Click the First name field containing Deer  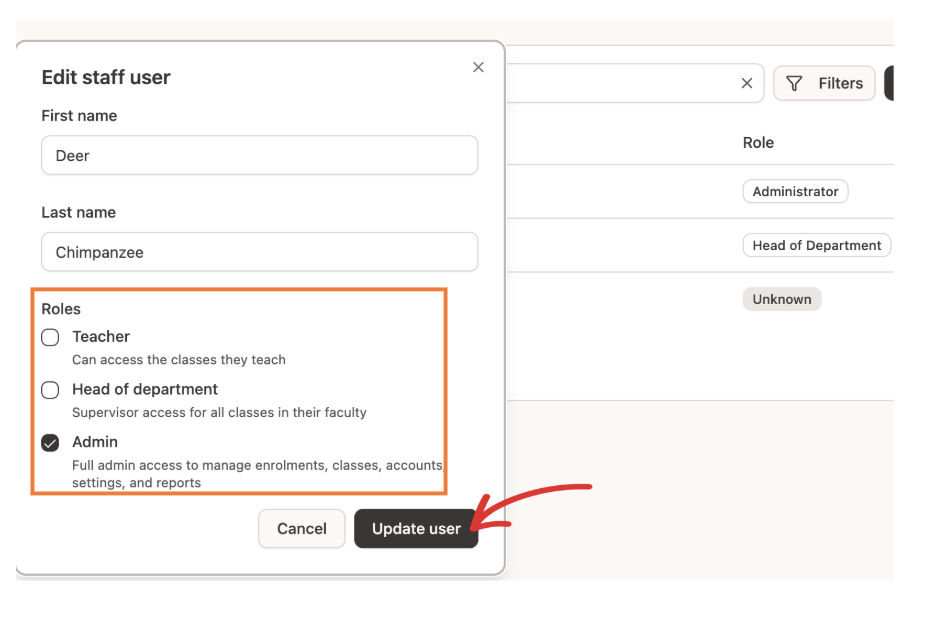[x=259, y=156]
